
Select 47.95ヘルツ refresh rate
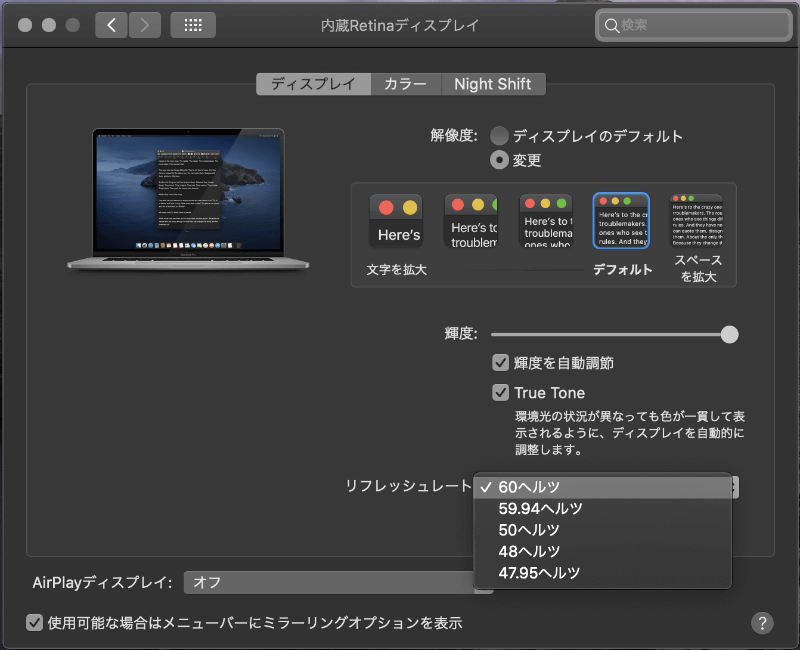click(x=603, y=573)
